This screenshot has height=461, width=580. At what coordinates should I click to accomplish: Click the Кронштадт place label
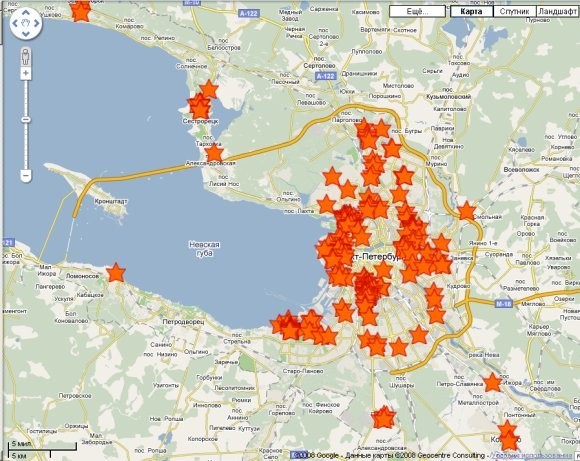tap(111, 201)
